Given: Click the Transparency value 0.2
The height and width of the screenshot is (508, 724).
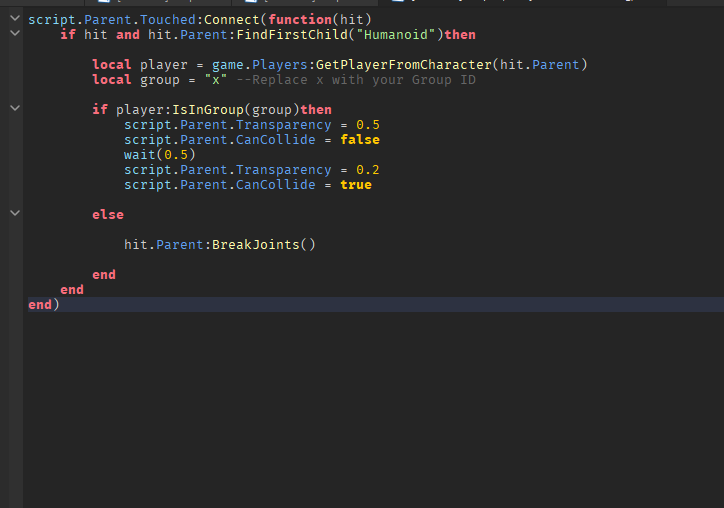Looking at the screenshot, I should (x=367, y=170).
